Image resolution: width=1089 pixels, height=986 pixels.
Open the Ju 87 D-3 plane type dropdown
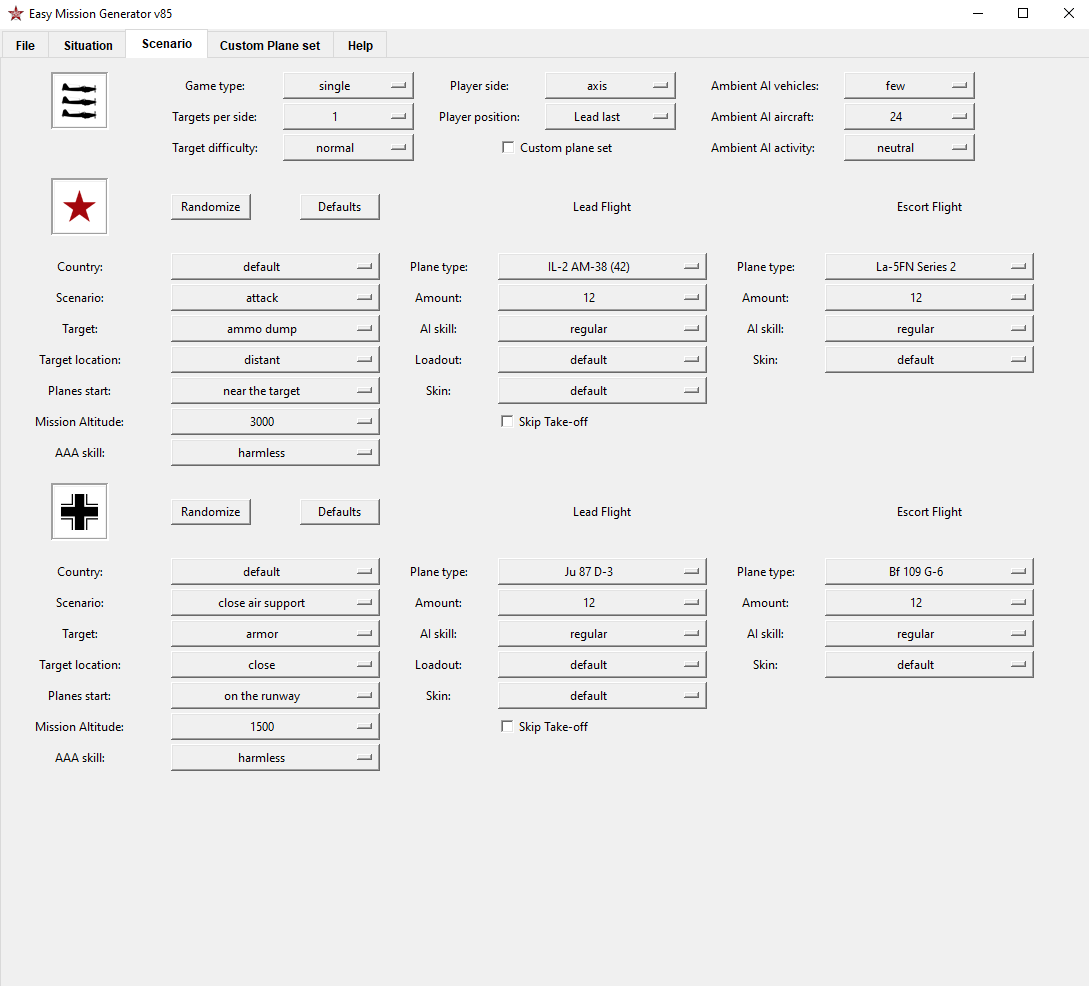[x=602, y=571]
